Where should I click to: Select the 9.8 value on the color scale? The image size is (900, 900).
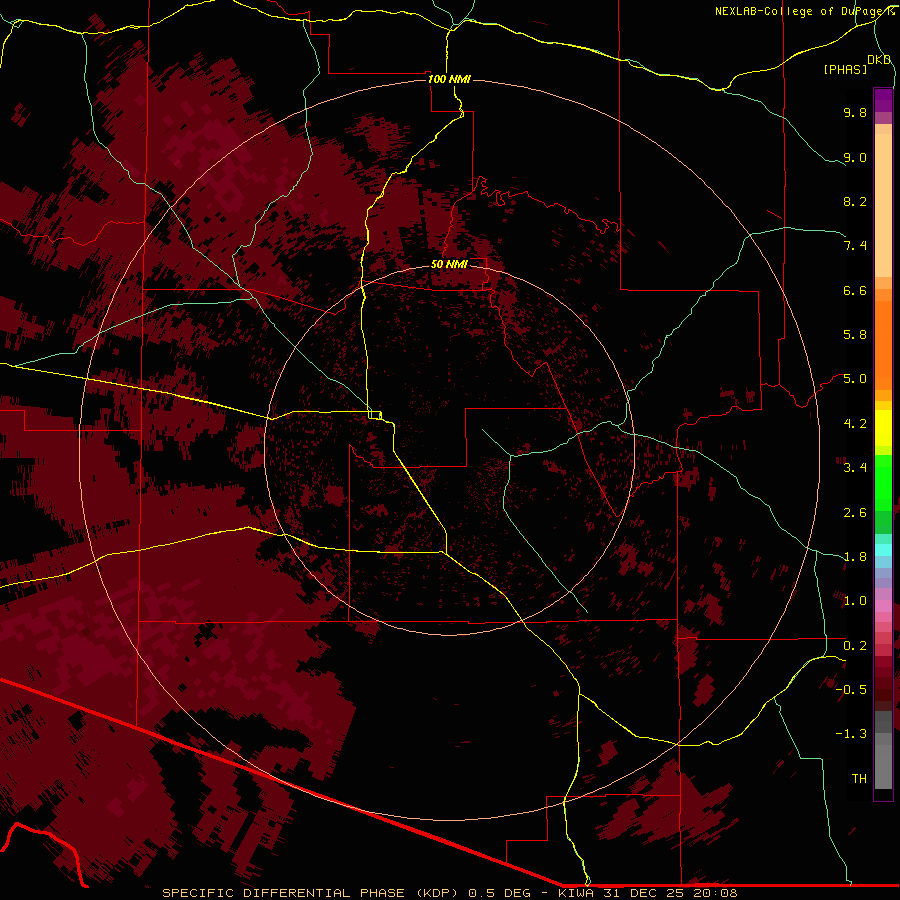click(855, 112)
